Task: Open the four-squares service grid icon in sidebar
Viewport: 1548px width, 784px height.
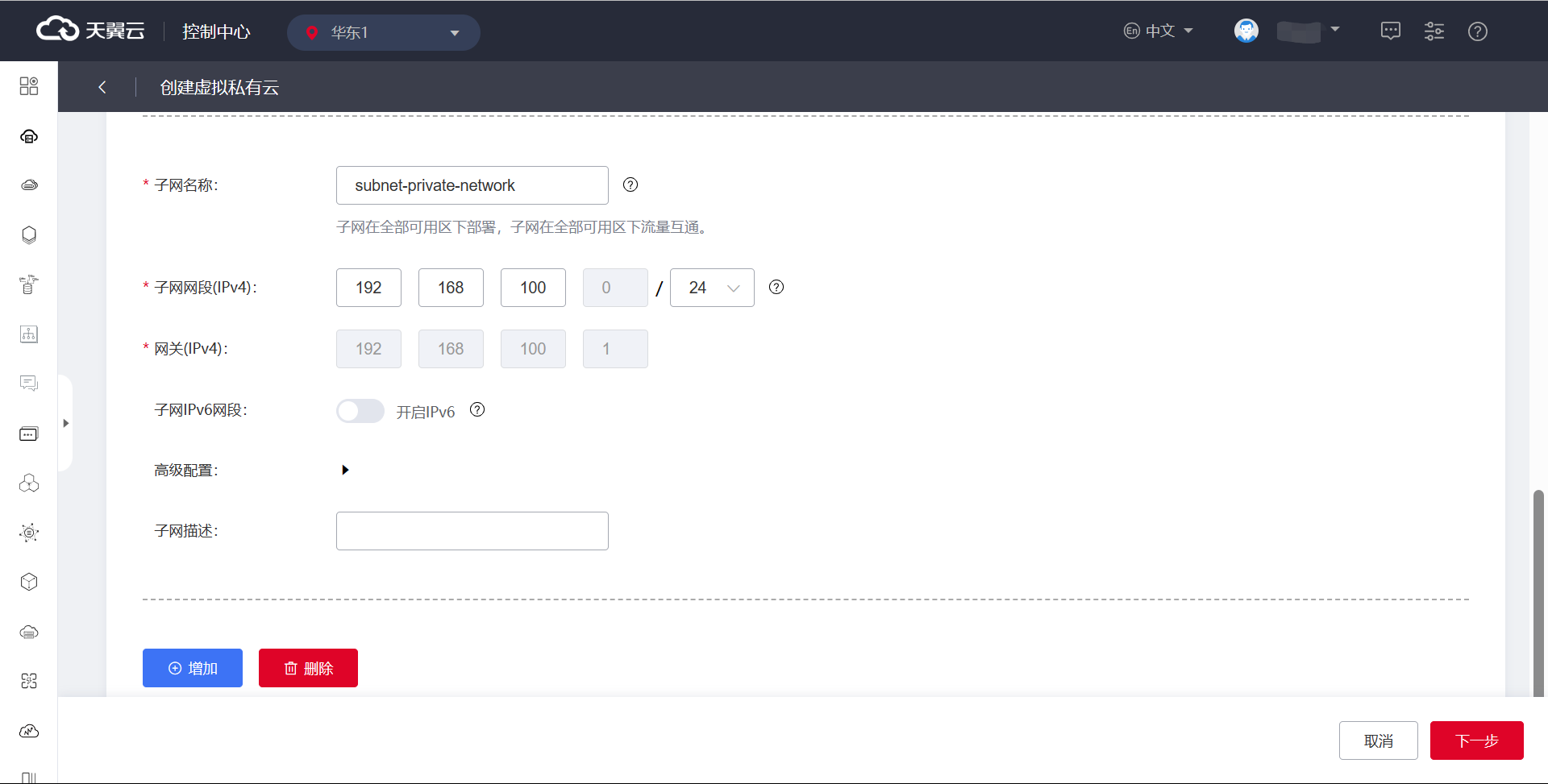Action: [29, 86]
